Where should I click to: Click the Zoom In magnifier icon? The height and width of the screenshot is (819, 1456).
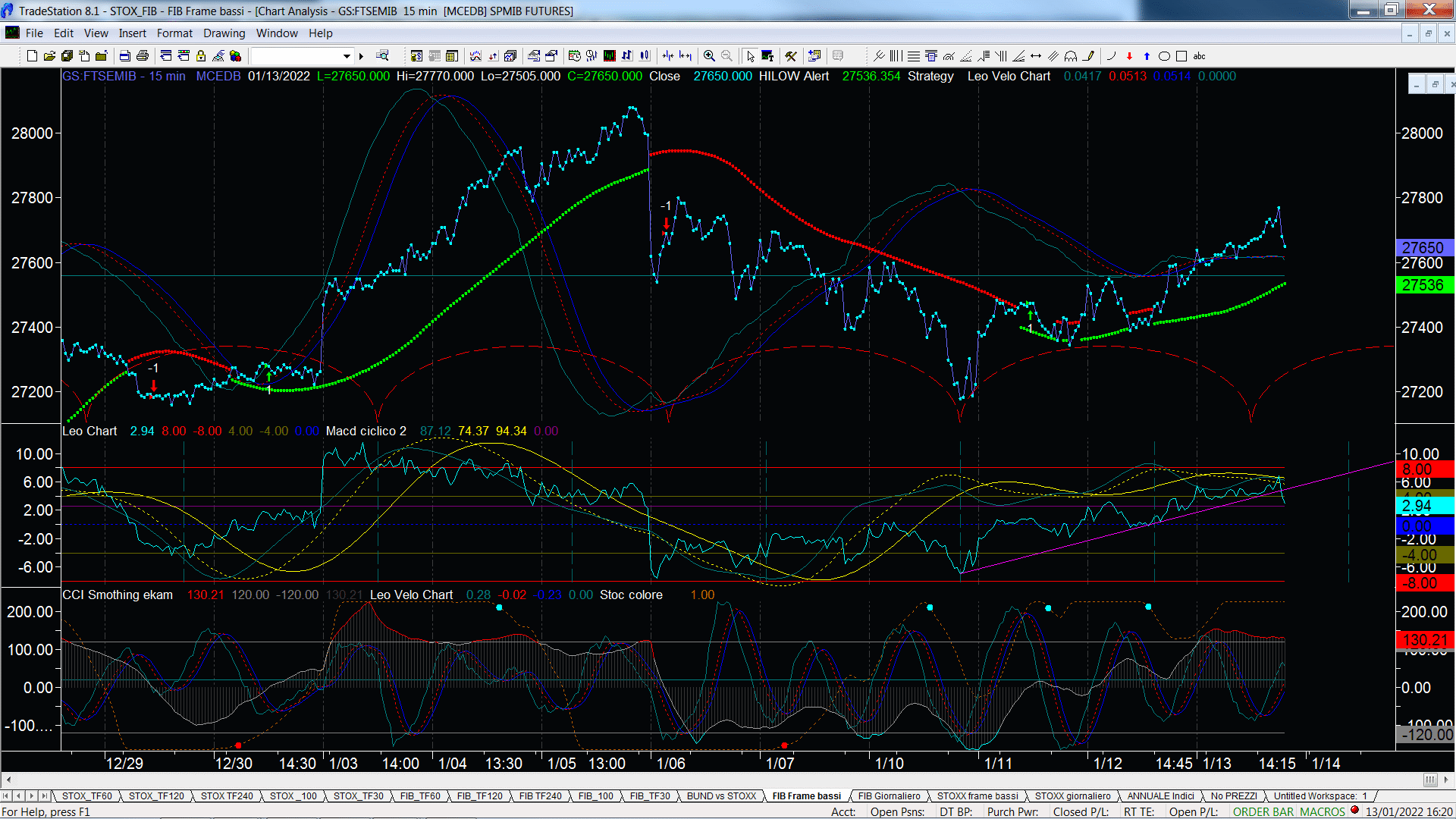coord(709,55)
